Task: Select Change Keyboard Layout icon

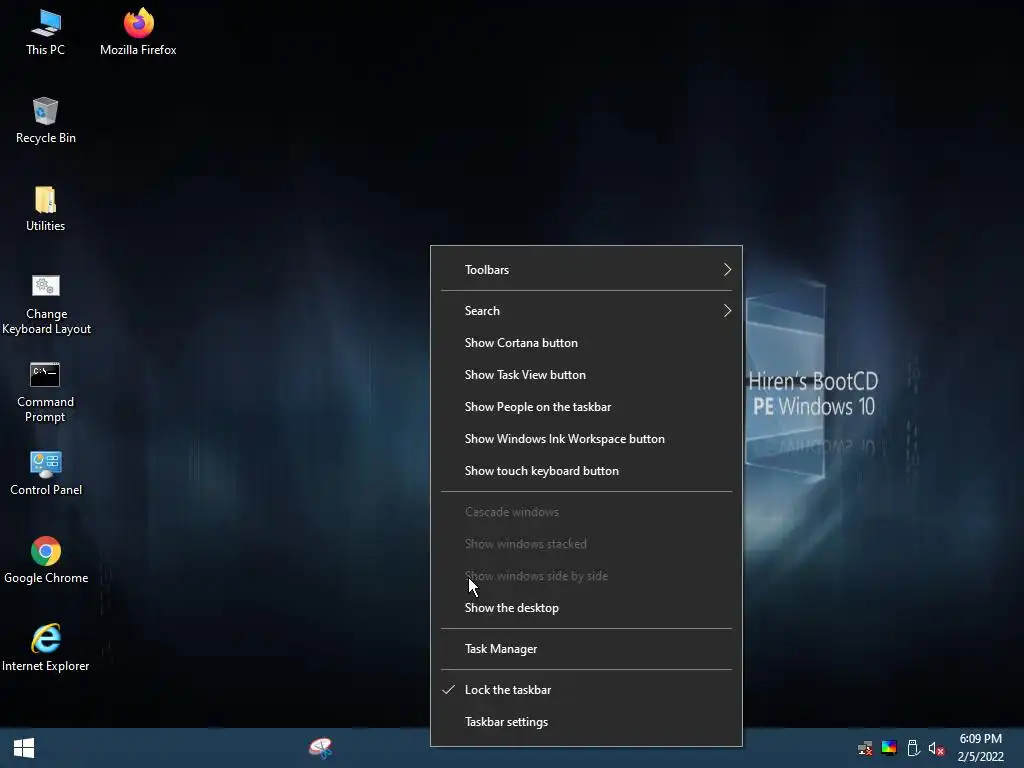Action: [x=46, y=305]
